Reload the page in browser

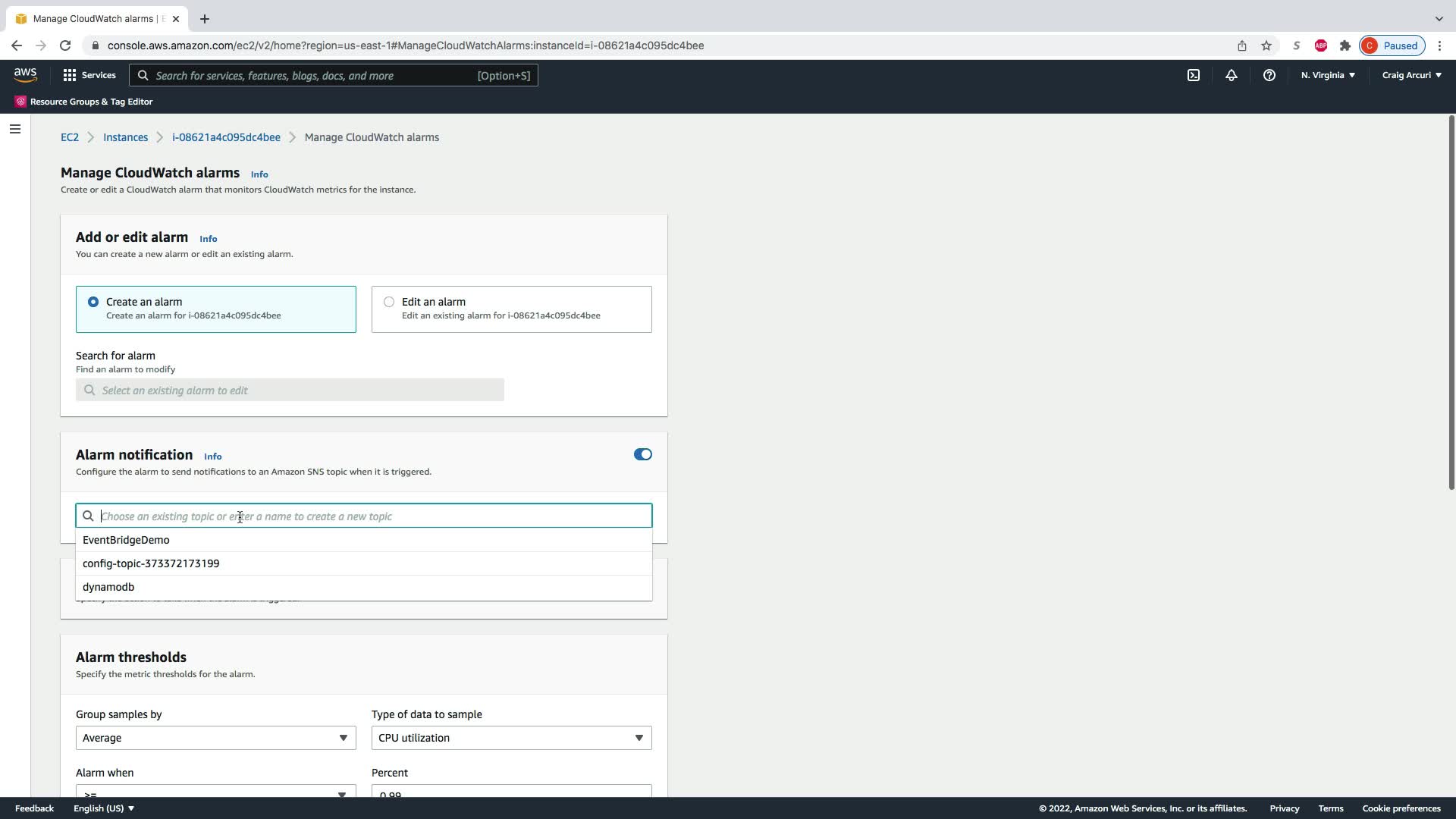tap(65, 45)
